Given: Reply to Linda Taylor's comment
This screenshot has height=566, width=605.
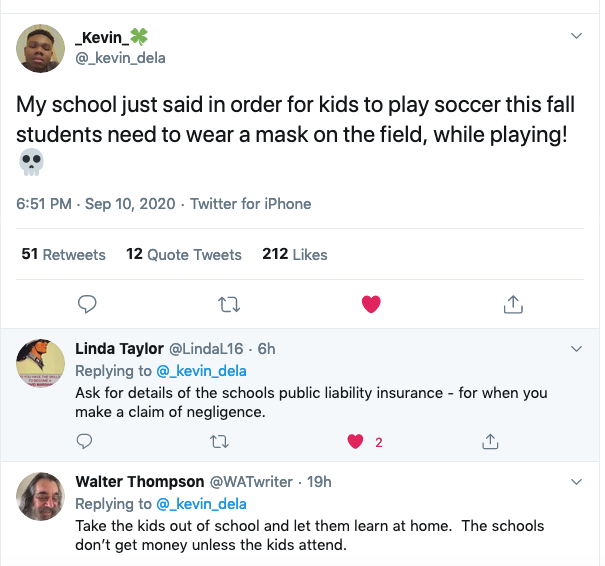Looking at the screenshot, I should pyautogui.click(x=84, y=441).
